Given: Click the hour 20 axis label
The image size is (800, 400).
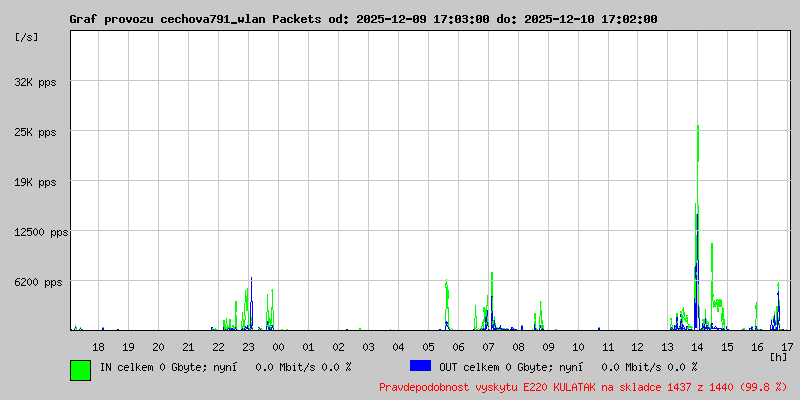Looking at the screenshot, I should click(158, 347).
